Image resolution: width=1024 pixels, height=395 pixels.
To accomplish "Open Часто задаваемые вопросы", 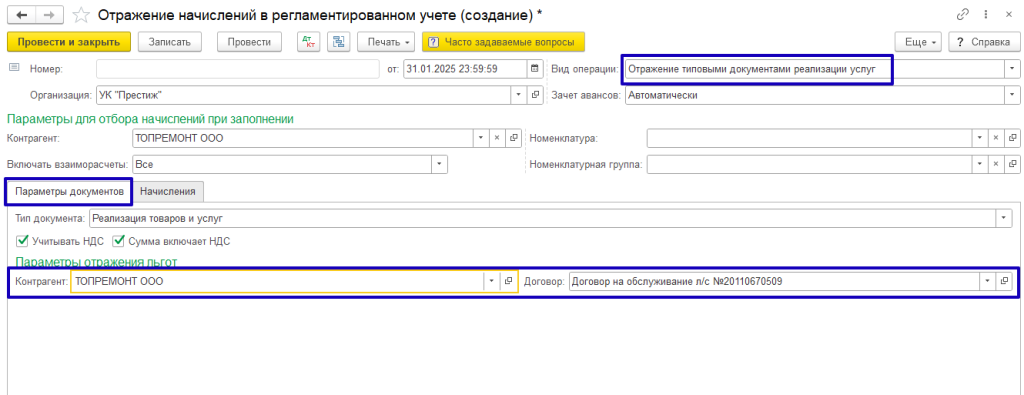I will pyautogui.click(x=504, y=42).
